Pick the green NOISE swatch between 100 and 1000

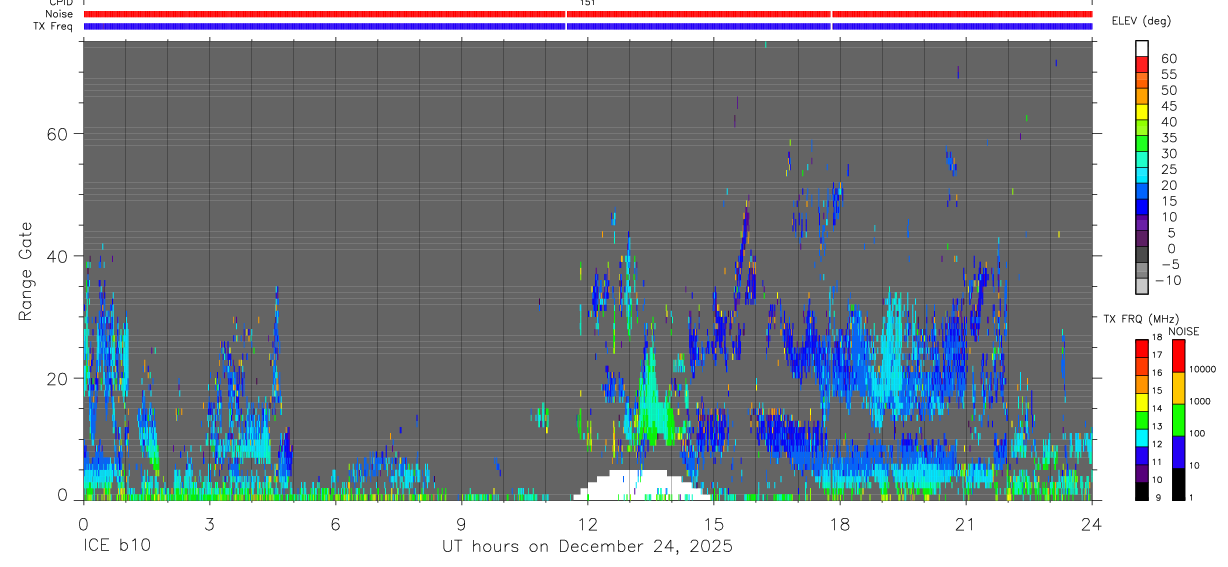pyautogui.click(x=1178, y=419)
